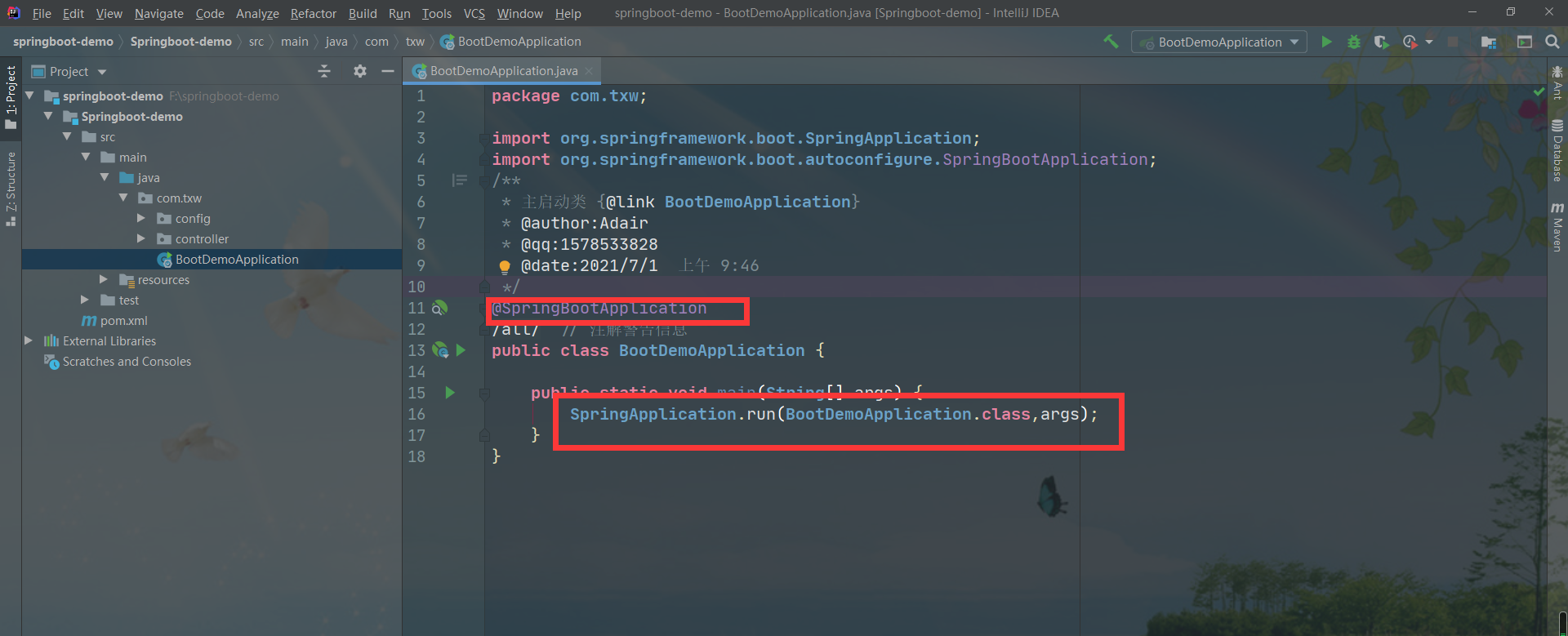Open the Database tool window
The image size is (1568, 636).
coord(1557,151)
